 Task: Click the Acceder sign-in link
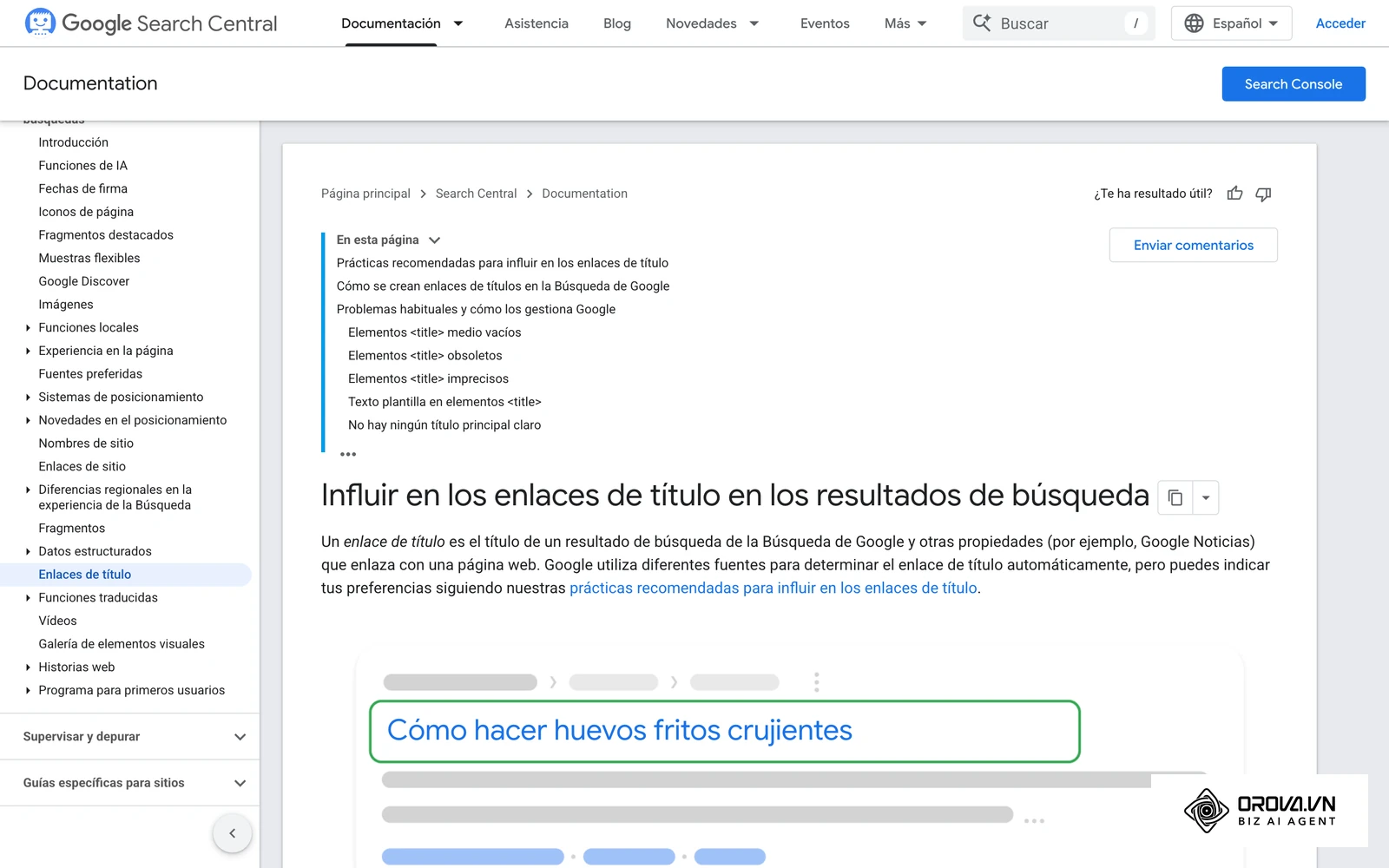tap(1340, 23)
